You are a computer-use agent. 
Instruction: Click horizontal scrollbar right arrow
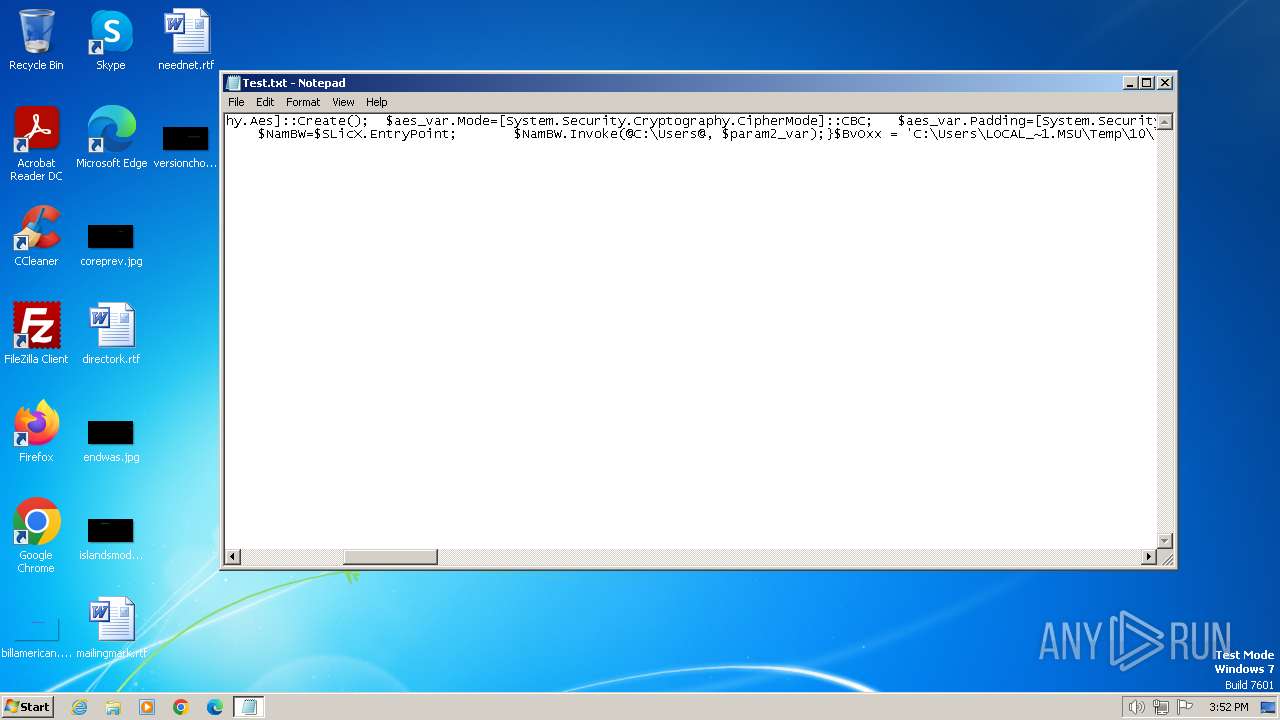1149,557
